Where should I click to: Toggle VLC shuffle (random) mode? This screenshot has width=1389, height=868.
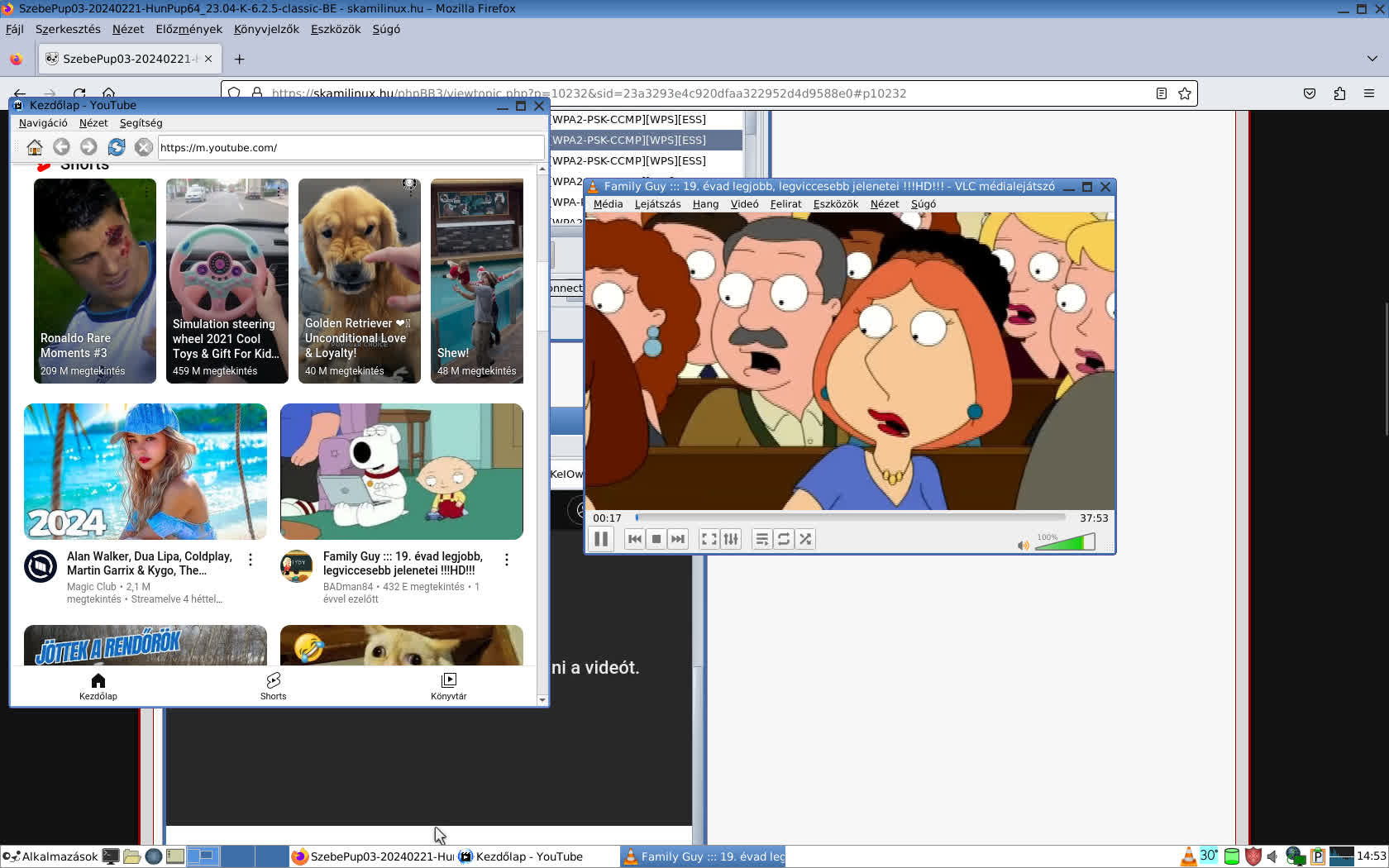pos(805,539)
